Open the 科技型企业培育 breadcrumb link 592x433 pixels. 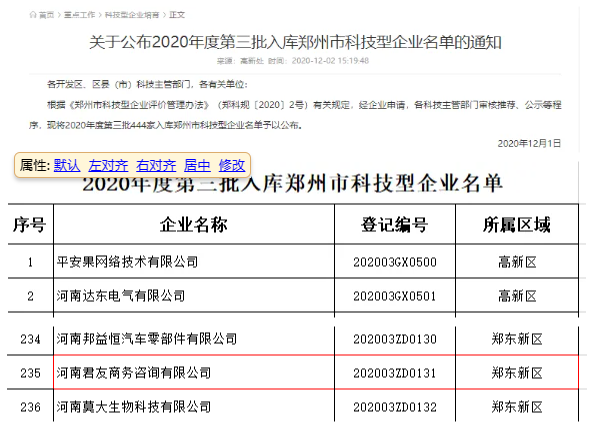(132, 15)
